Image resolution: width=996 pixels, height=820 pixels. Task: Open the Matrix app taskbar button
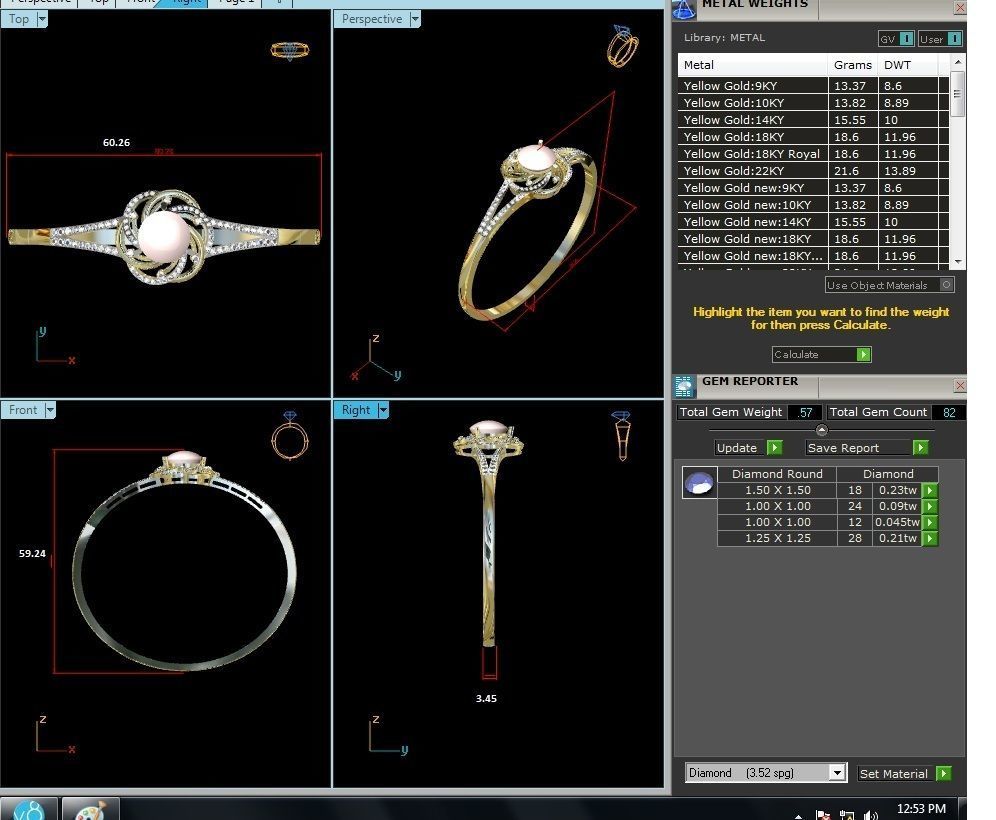tap(29, 809)
